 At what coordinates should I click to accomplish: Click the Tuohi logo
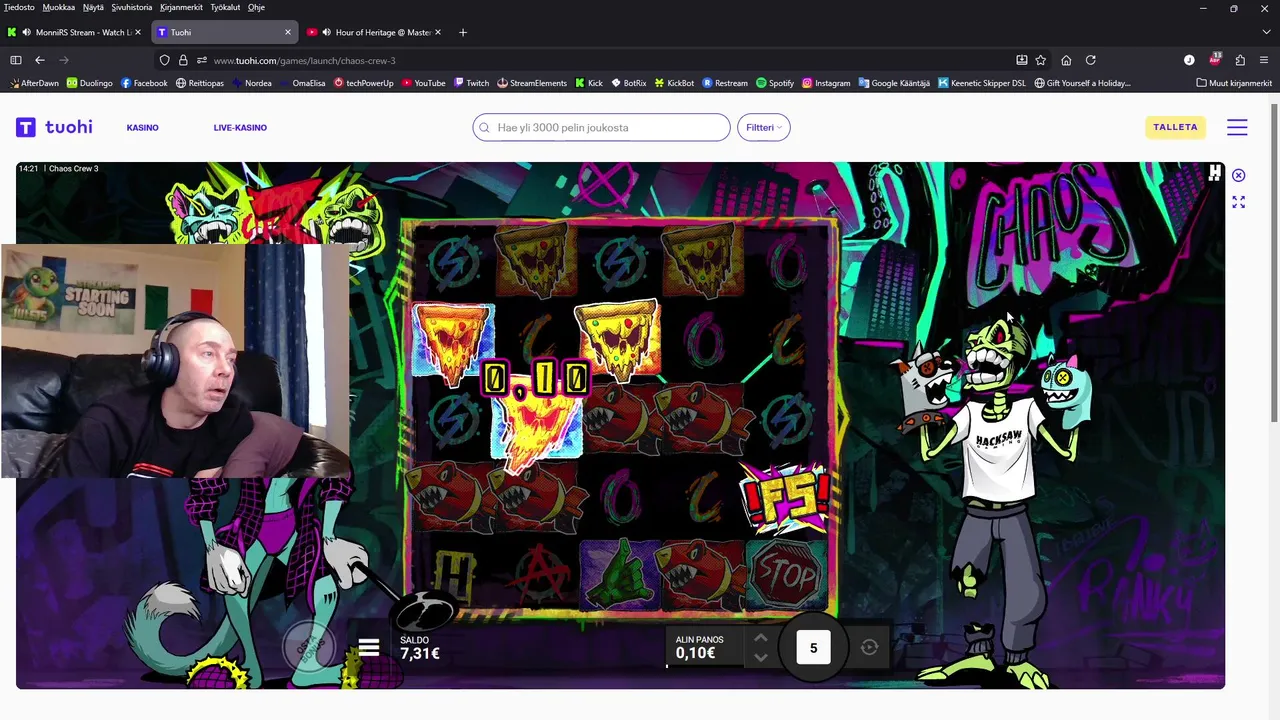54,127
